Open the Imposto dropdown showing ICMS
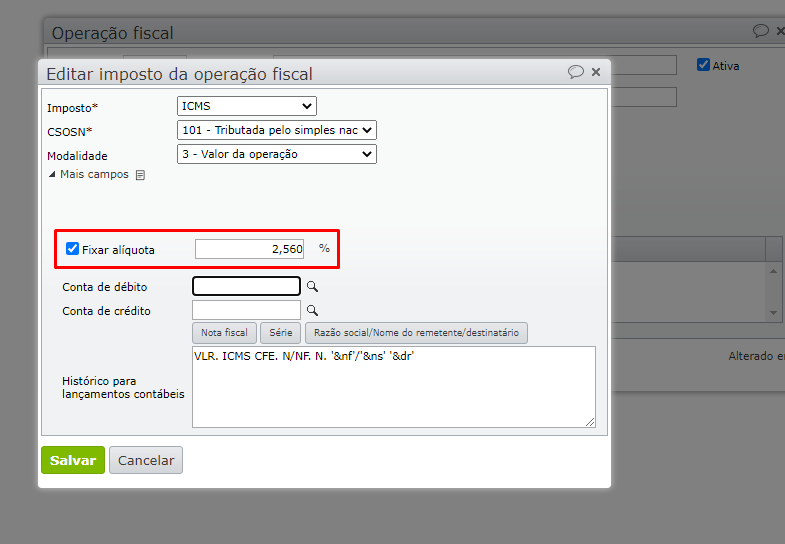 (x=247, y=106)
